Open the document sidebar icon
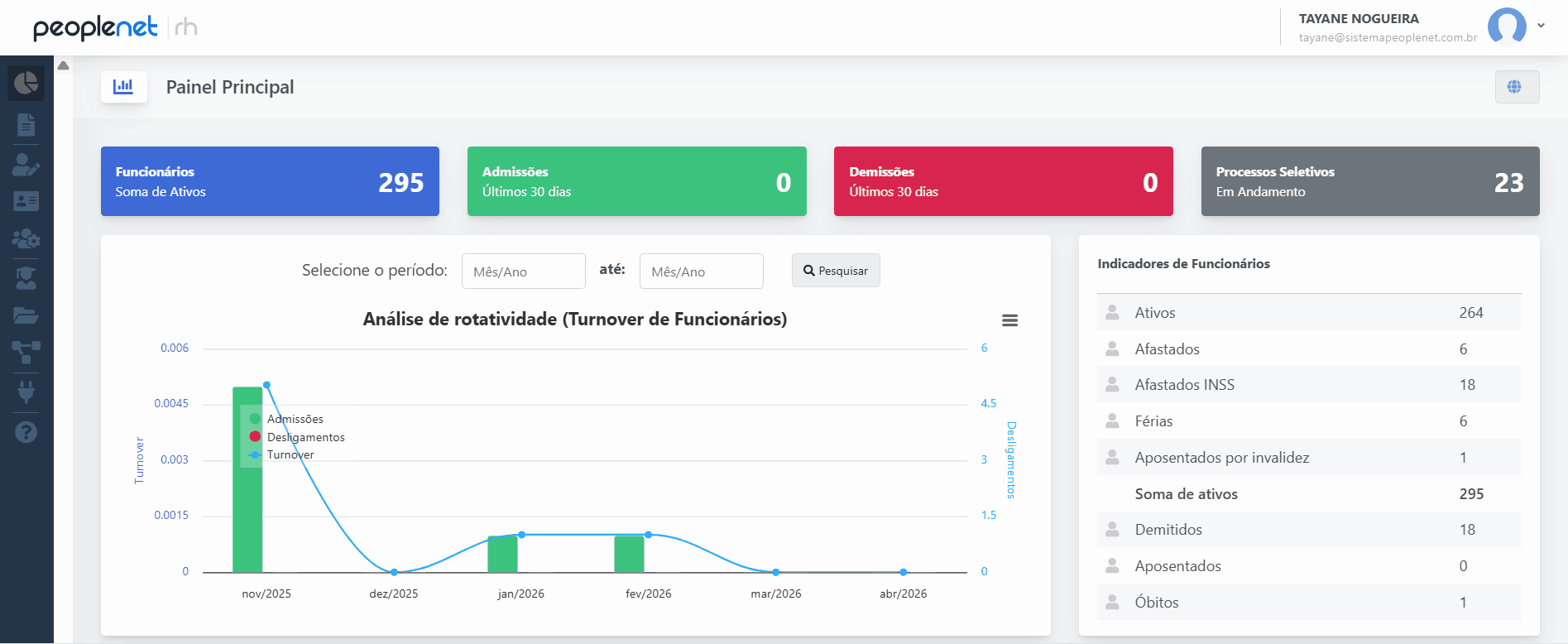 (26, 124)
